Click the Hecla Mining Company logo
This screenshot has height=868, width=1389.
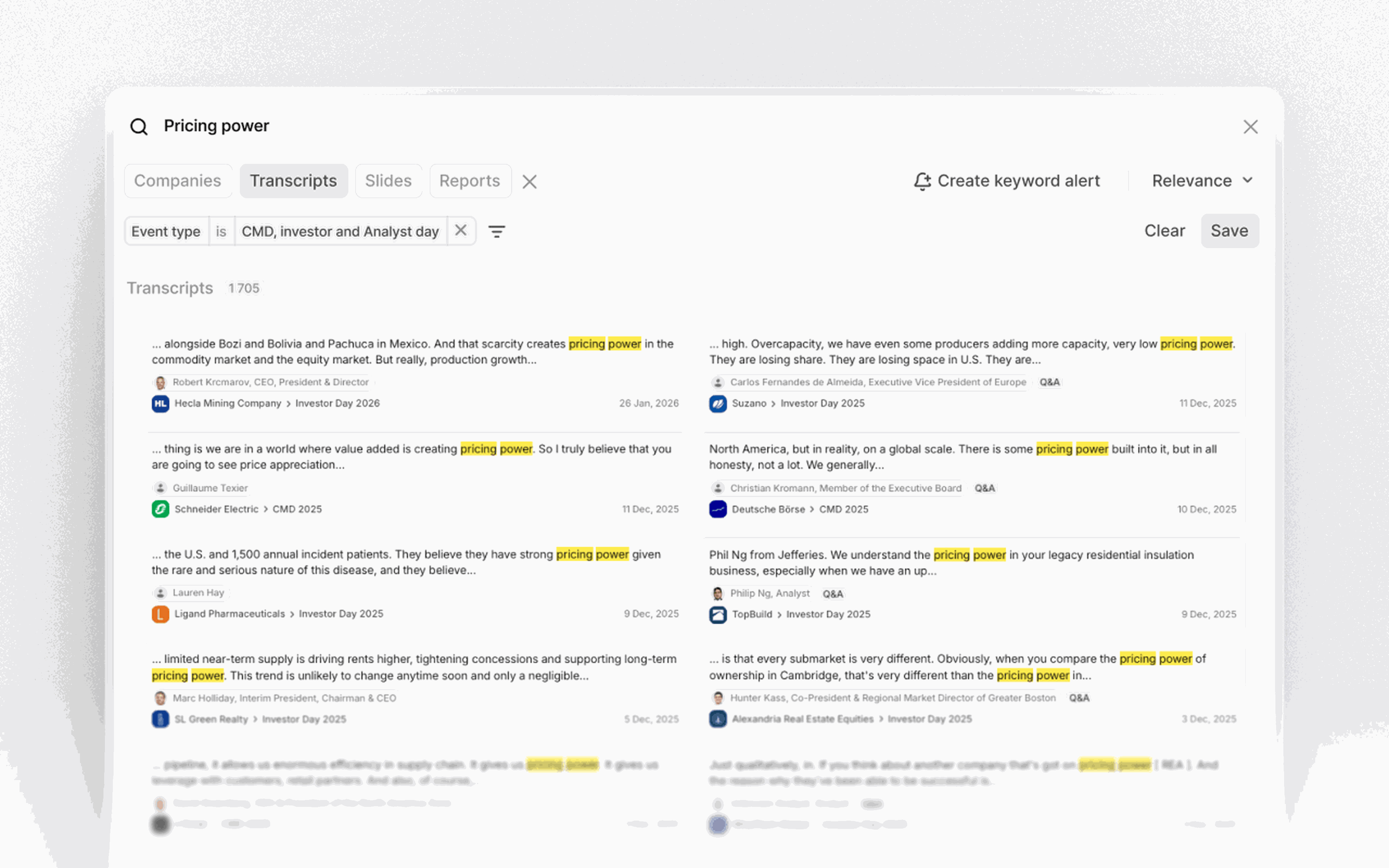pos(160,404)
